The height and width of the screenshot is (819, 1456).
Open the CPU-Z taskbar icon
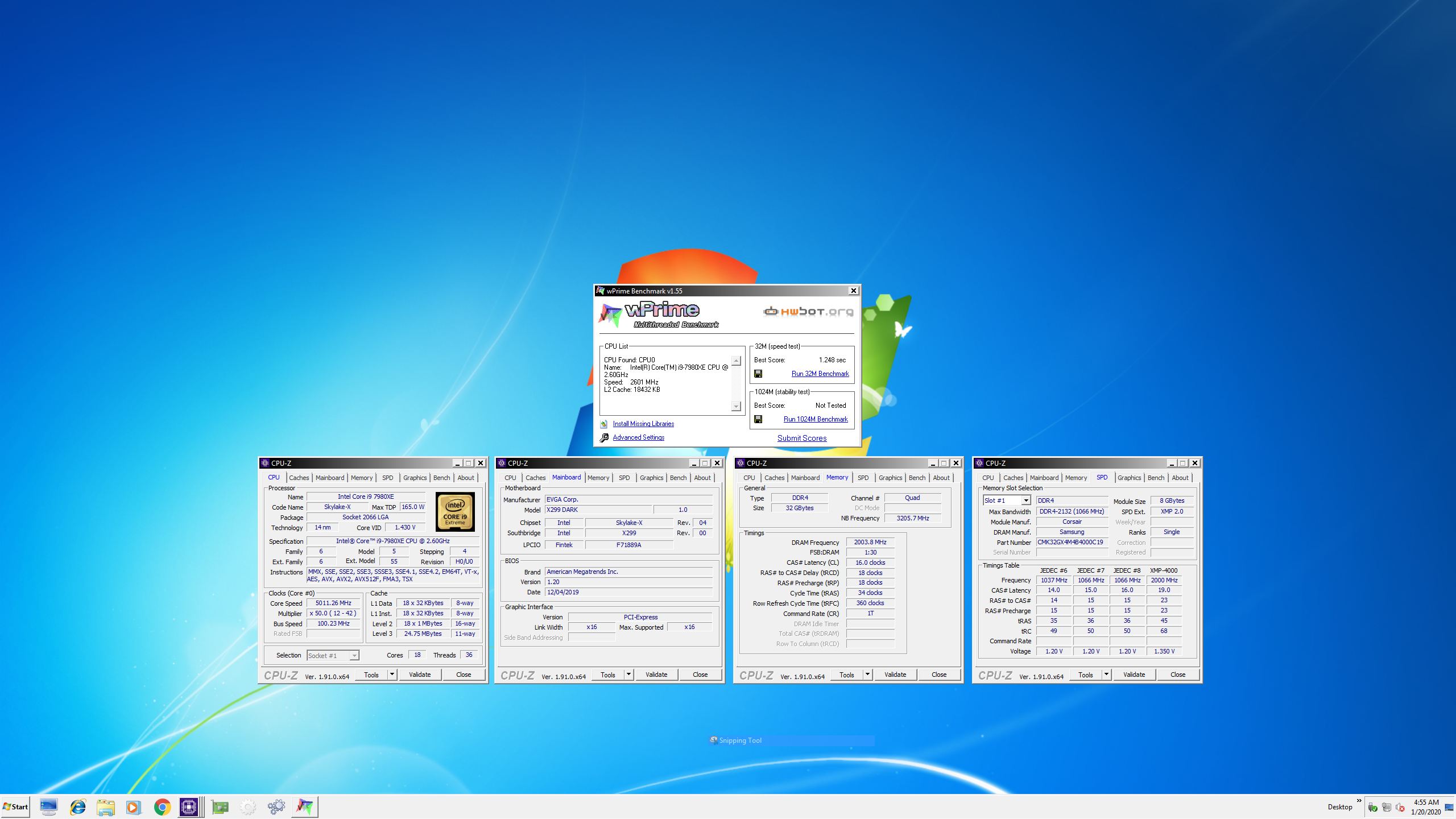[x=189, y=806]
